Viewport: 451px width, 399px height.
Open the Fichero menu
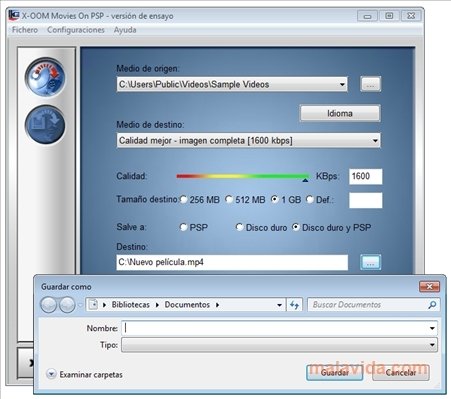25,30
